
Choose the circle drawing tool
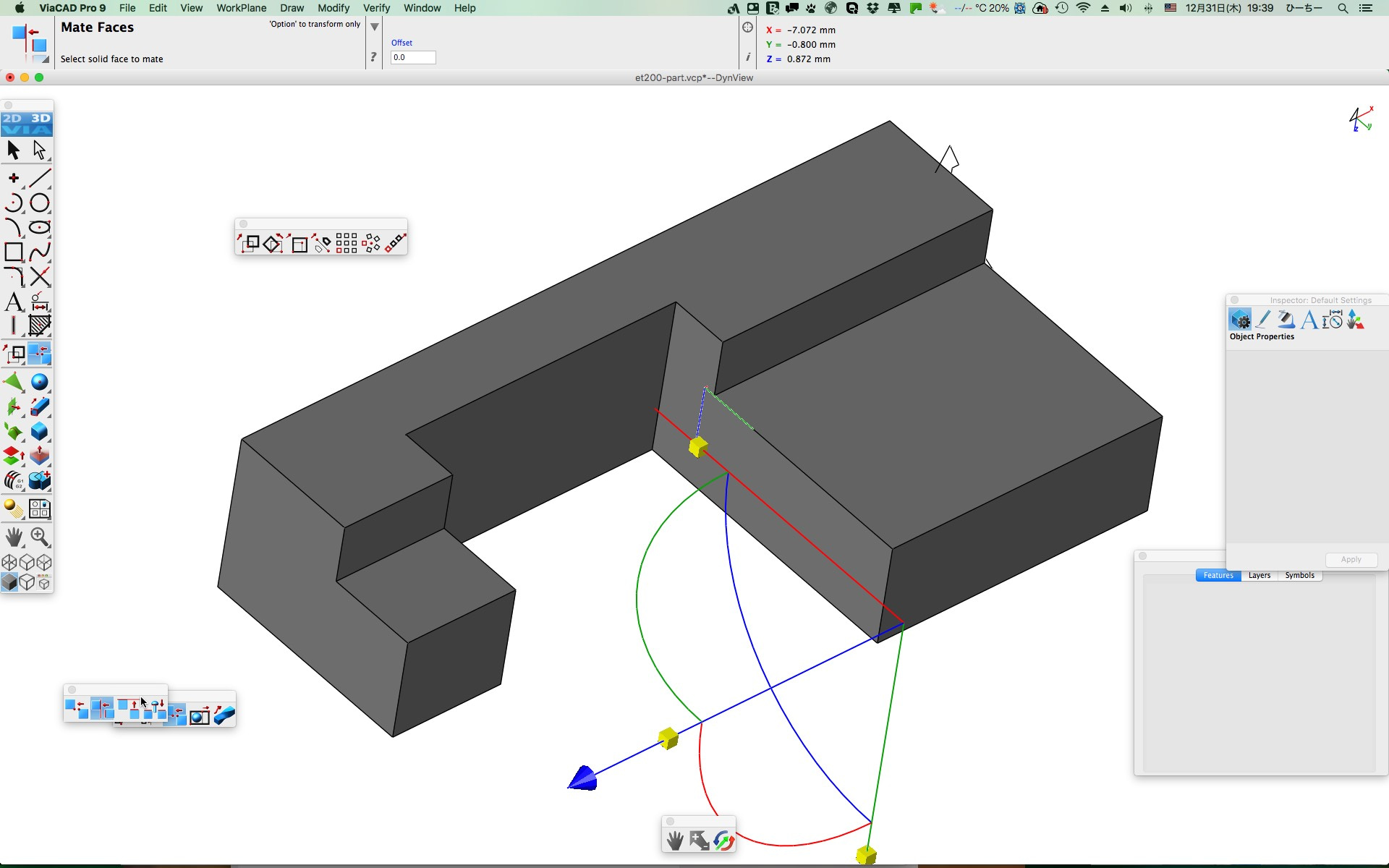click(40, 203)
